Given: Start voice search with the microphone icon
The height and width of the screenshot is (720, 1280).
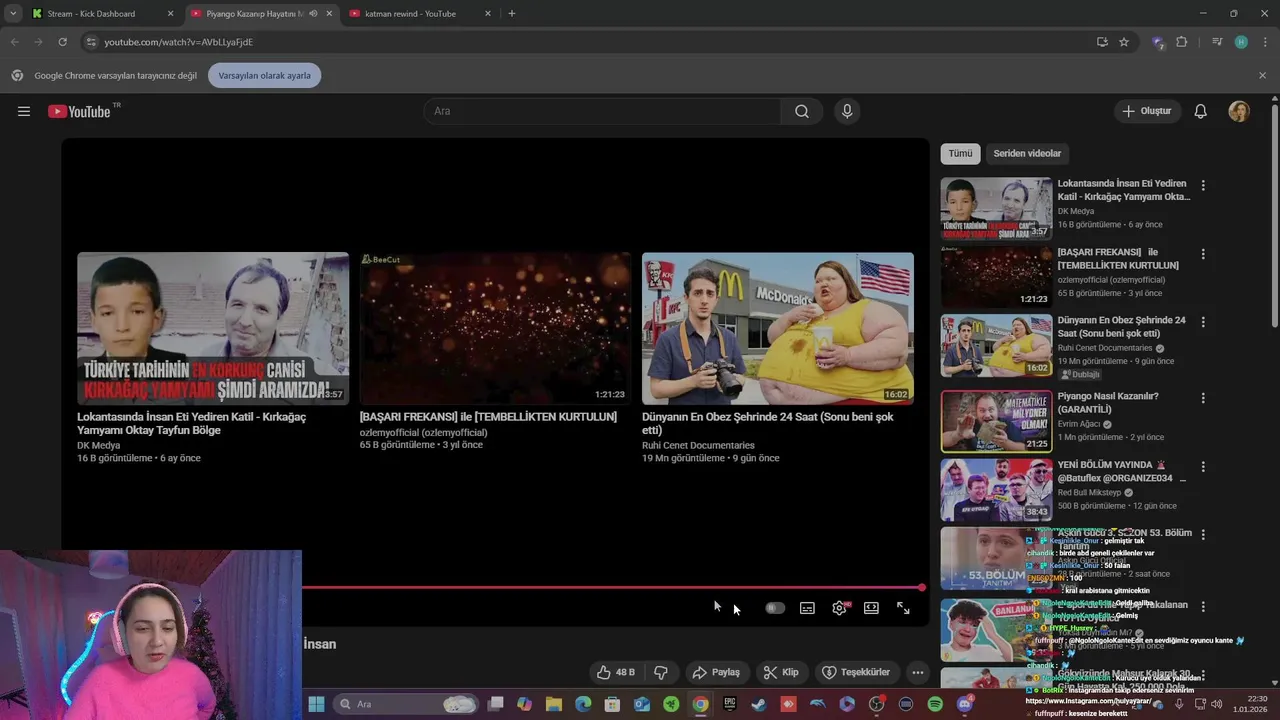Looking at the screenshot, I should tap(847, 111).
